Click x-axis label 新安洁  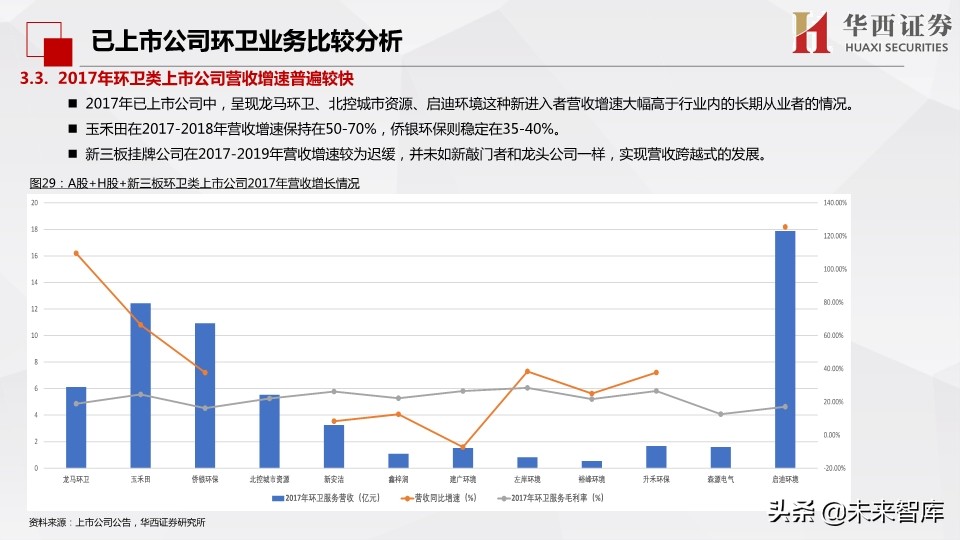point(334,479)
